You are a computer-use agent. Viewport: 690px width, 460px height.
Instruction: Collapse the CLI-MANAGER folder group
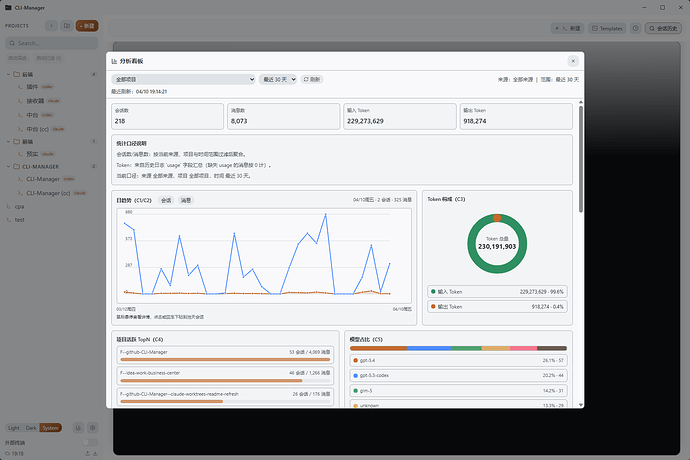tap(8, 166)
